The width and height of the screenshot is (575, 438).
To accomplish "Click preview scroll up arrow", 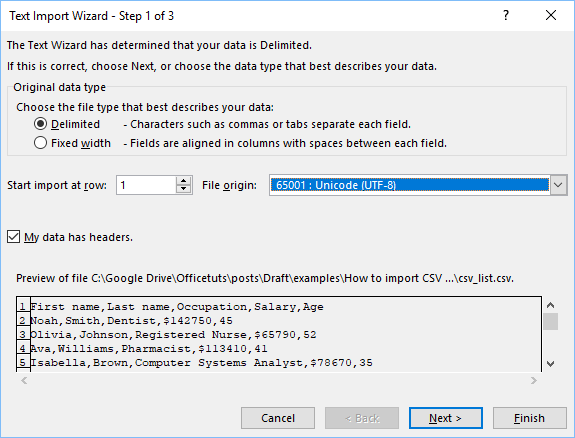I will point(550,305).
